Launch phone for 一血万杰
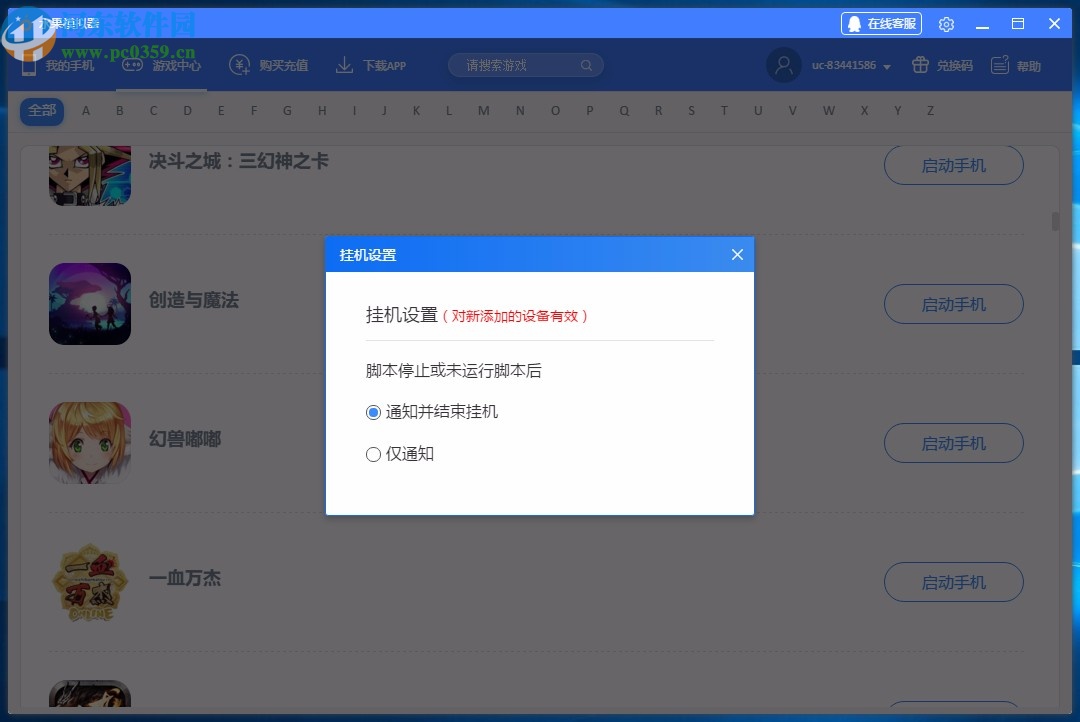Screen dimensions: 1080x722 (x=953, y=582)
